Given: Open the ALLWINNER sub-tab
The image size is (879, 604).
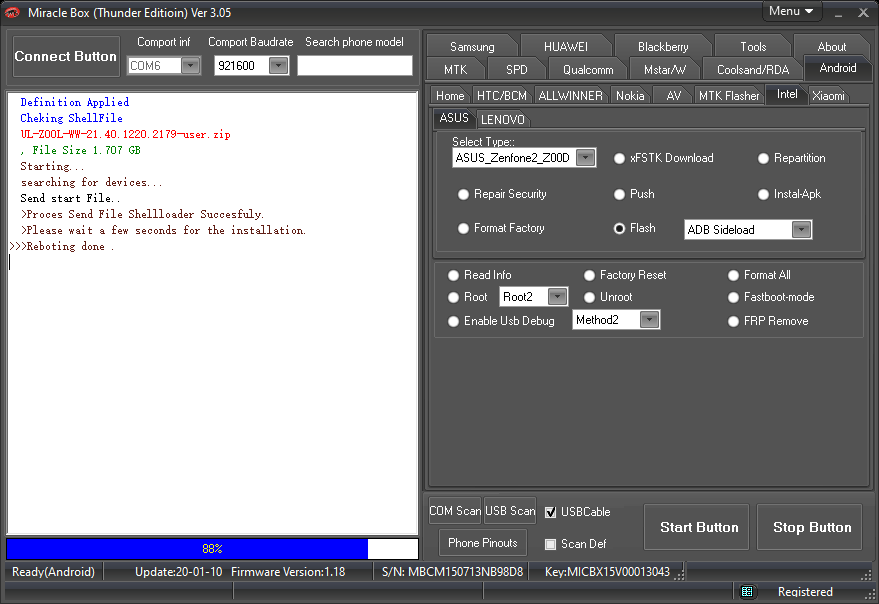Looking at the screenshot, I should point(570,96).
